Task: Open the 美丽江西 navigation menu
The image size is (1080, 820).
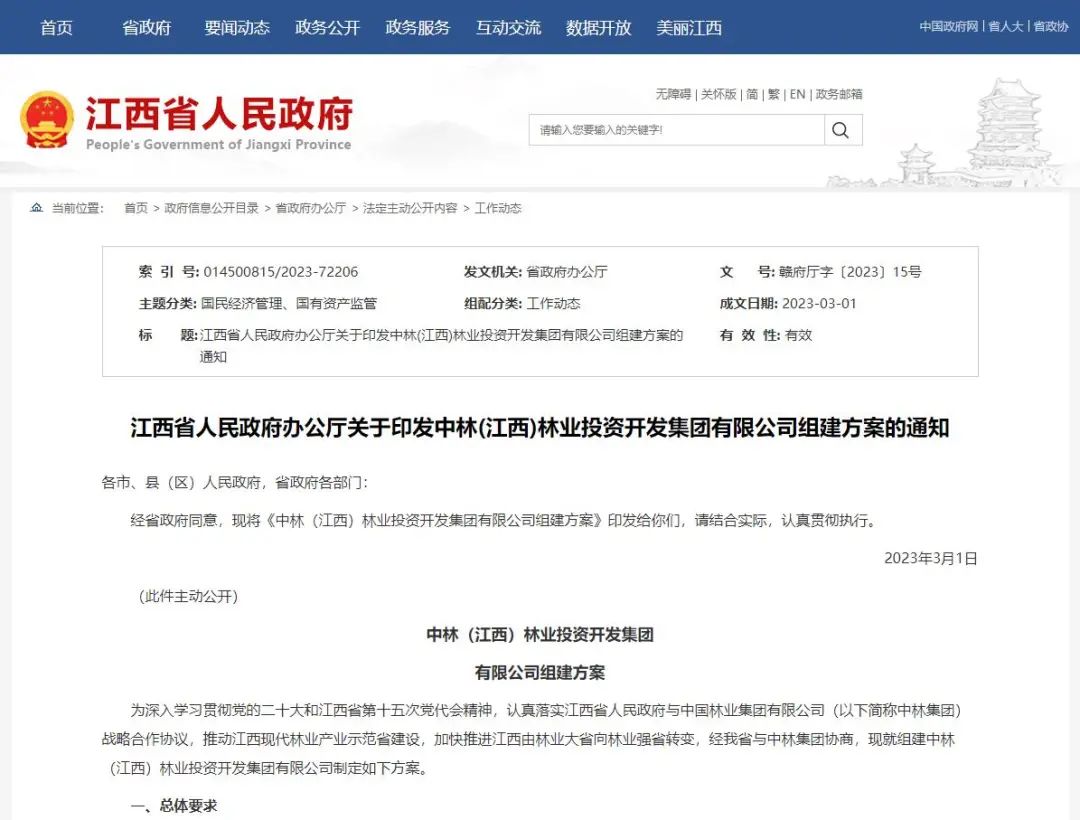Action: pyautogui.click(x=689, y=28)
